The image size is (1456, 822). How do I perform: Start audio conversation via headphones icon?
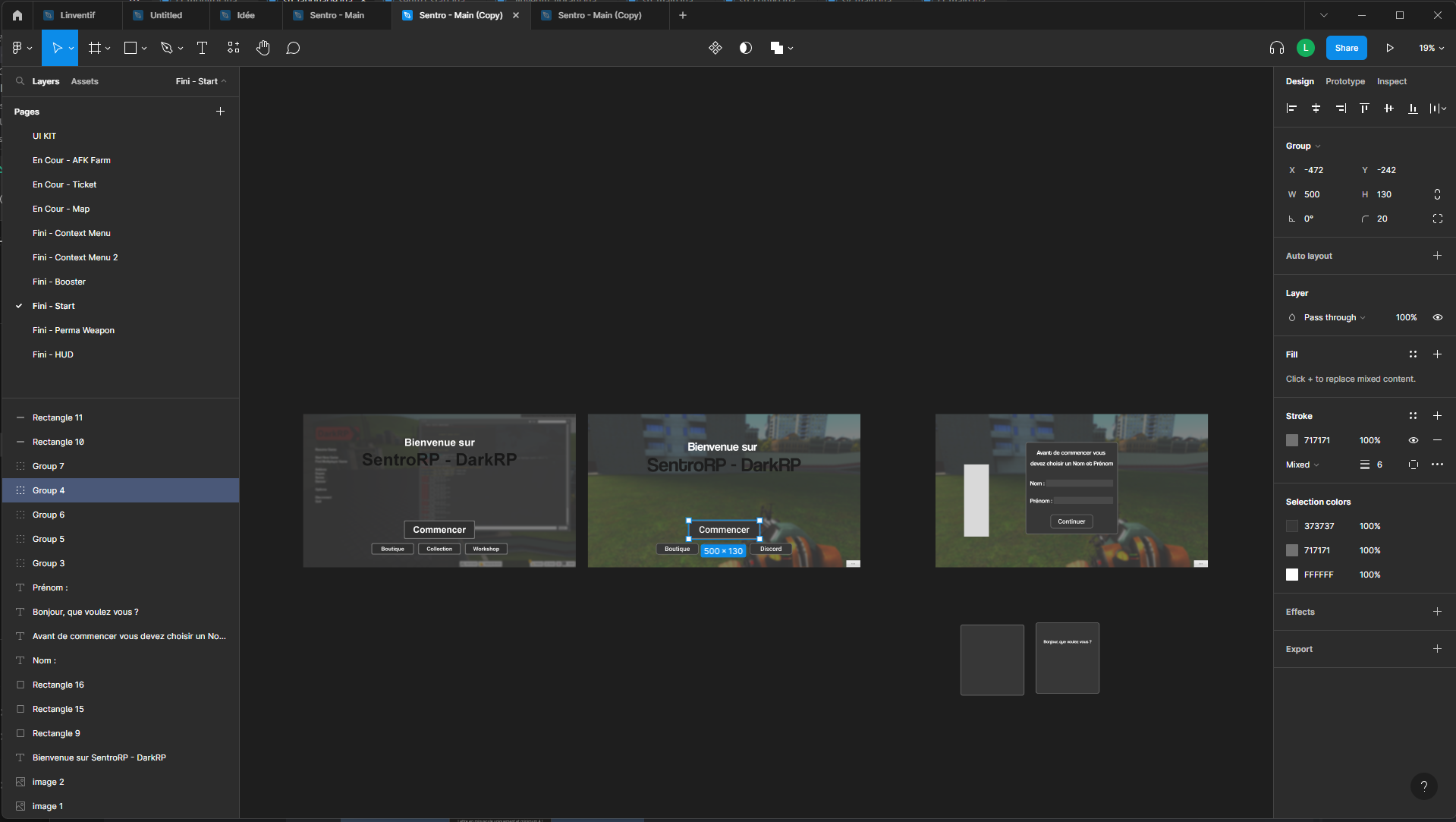coord(1277,48)
